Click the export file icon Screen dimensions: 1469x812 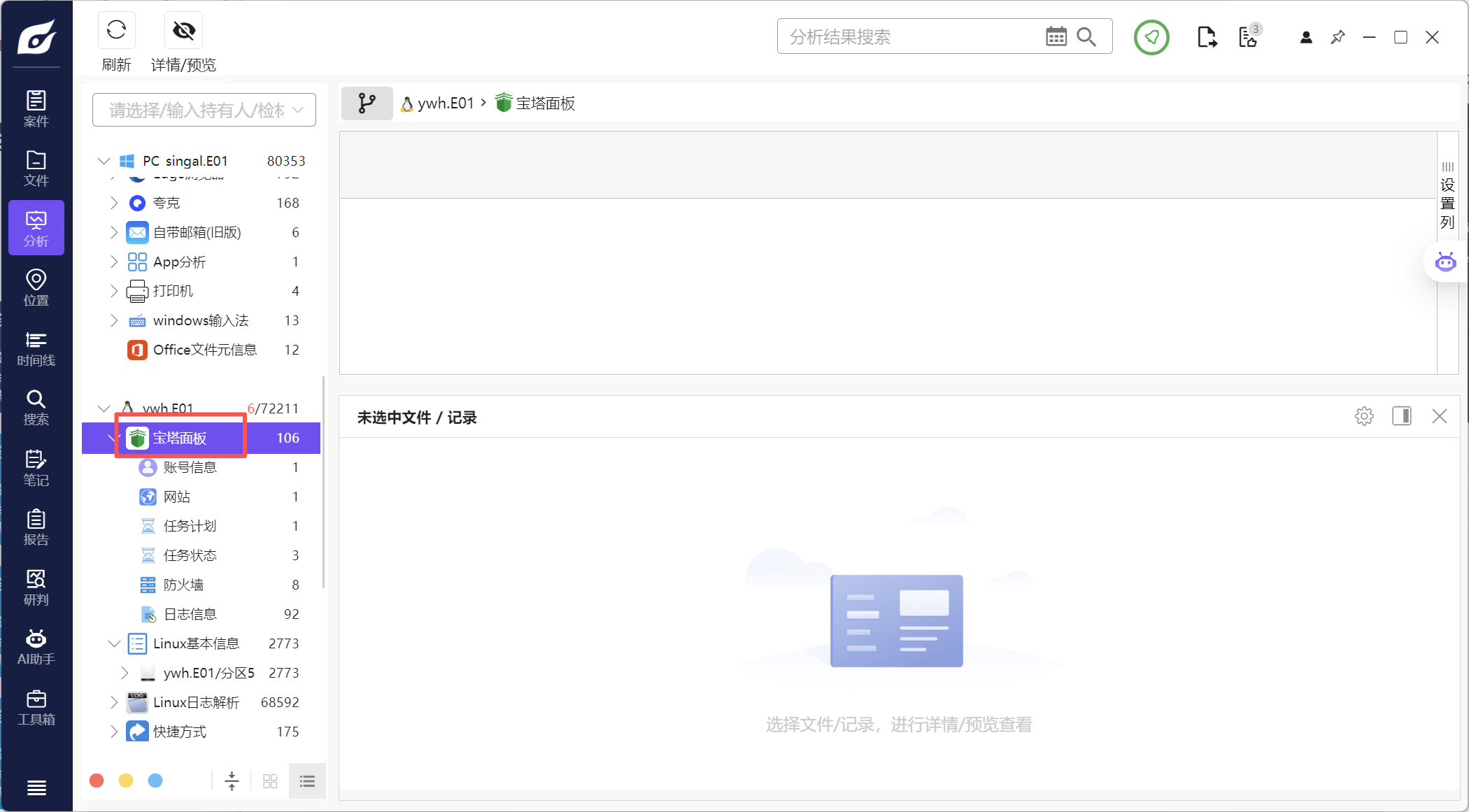1207,37
